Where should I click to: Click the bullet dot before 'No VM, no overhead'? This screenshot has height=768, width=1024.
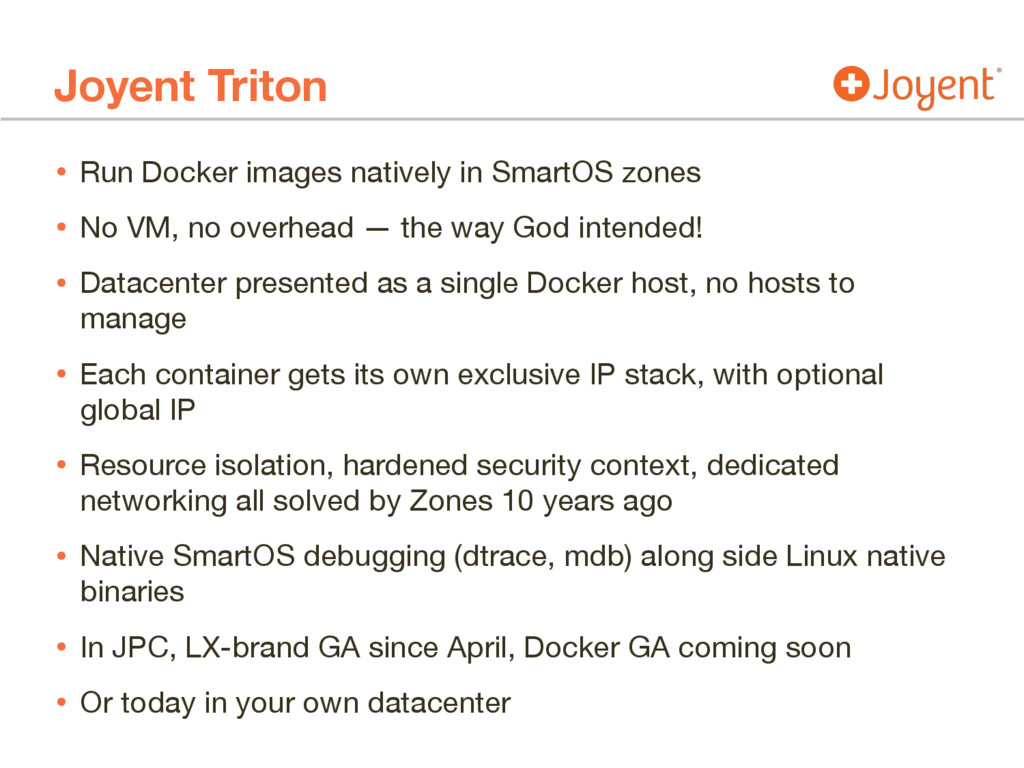coord(61,229)
